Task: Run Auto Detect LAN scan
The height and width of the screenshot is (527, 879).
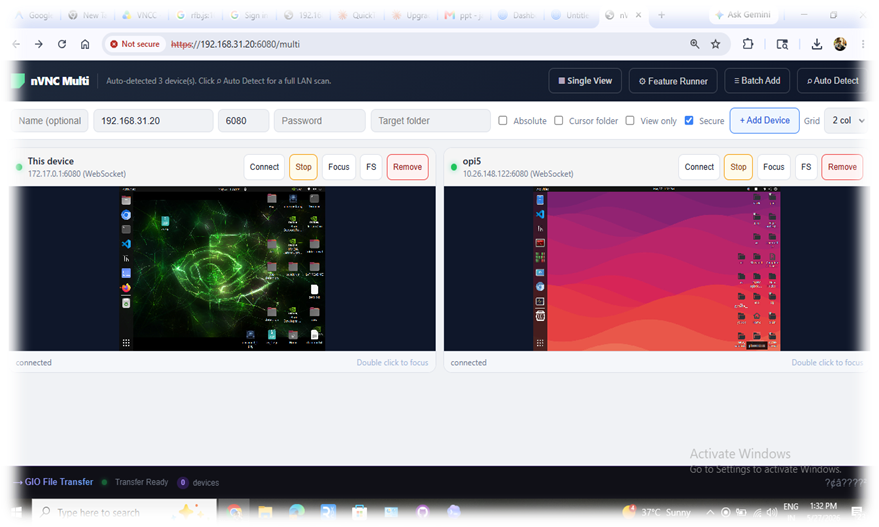Action: pos(832,81)
